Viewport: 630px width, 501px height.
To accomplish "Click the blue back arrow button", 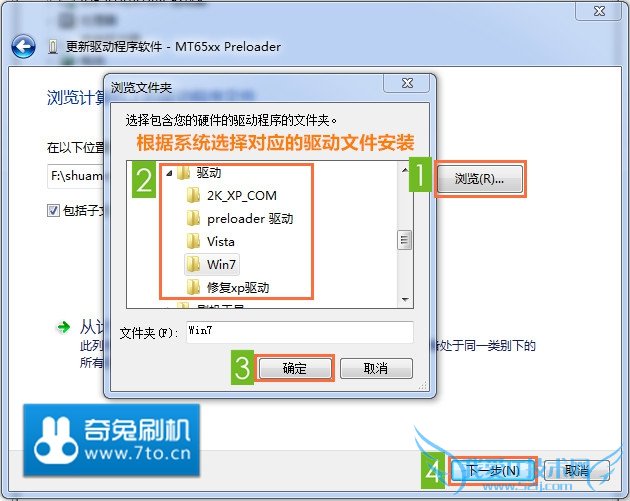I will click(x=23, y=47).
